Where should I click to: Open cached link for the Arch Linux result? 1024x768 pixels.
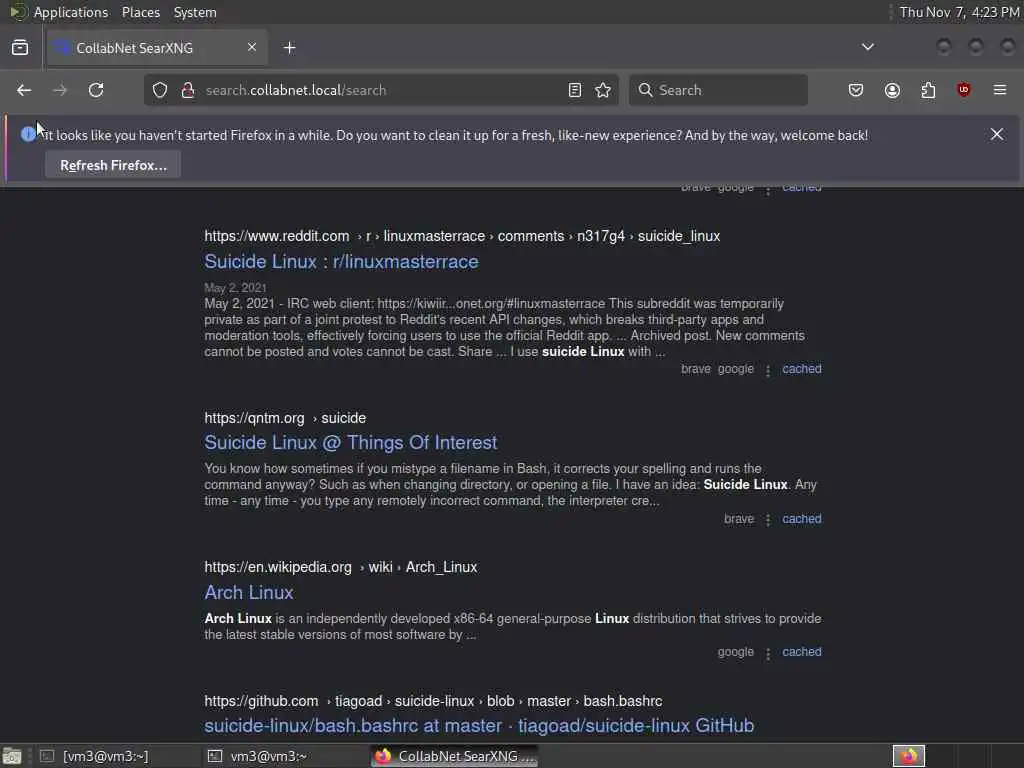pyautogui.click(x=802, y=652)
